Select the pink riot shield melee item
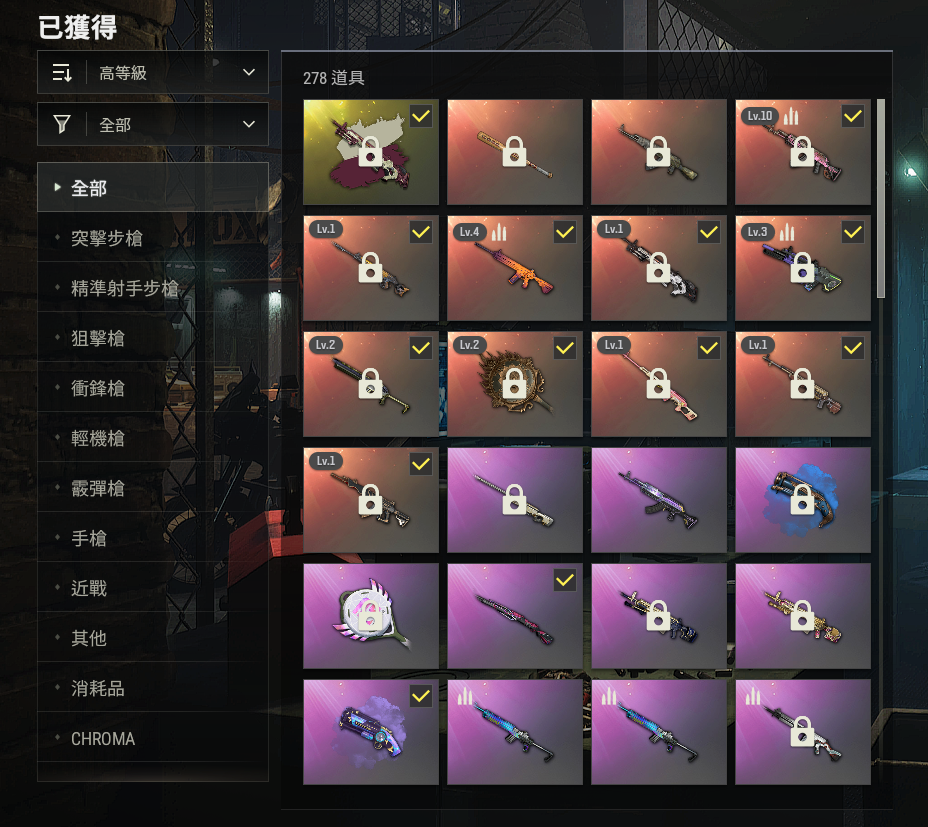Image resolution: width=928 pixels, height=827 pixels. click(x=371, y=616)
